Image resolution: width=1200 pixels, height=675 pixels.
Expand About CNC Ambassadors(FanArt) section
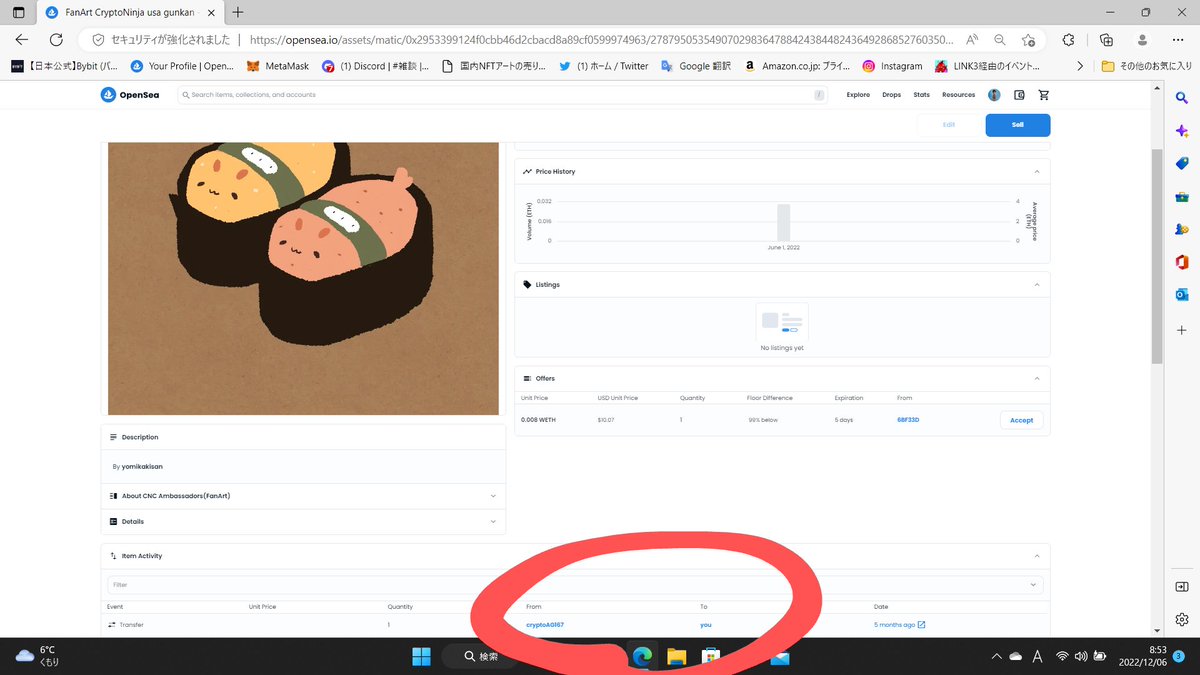[303, 496]
